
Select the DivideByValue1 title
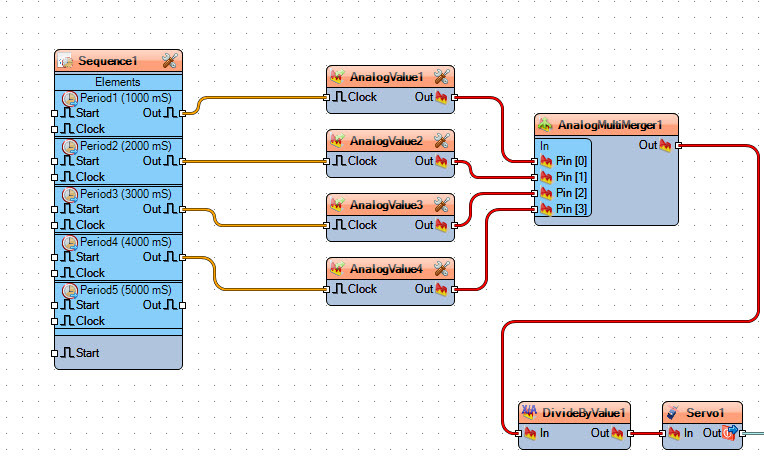583,413
